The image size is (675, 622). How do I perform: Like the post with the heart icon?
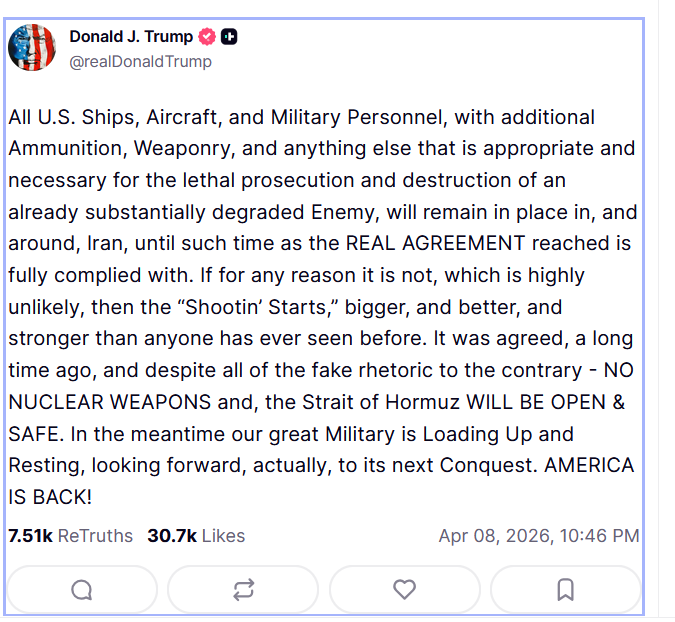pyautogui.click(x=404, y=590)
